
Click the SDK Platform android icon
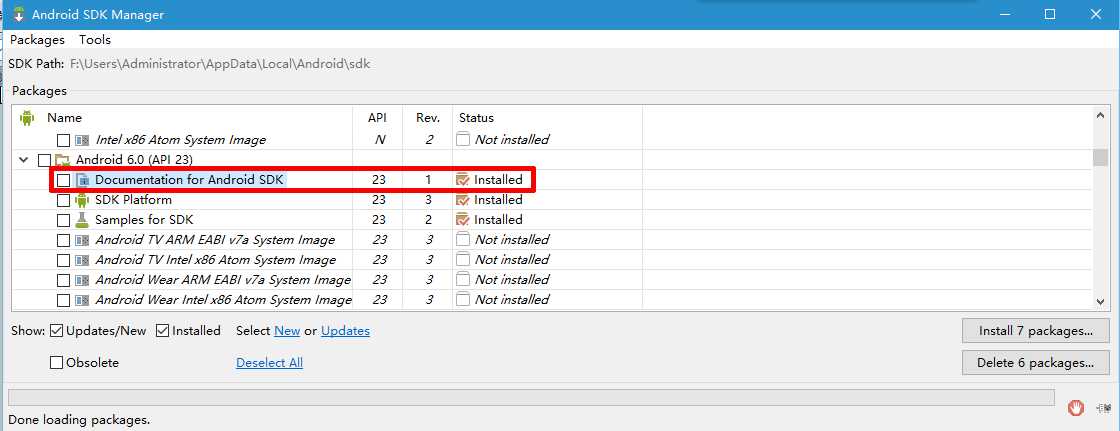pos(83,200)
